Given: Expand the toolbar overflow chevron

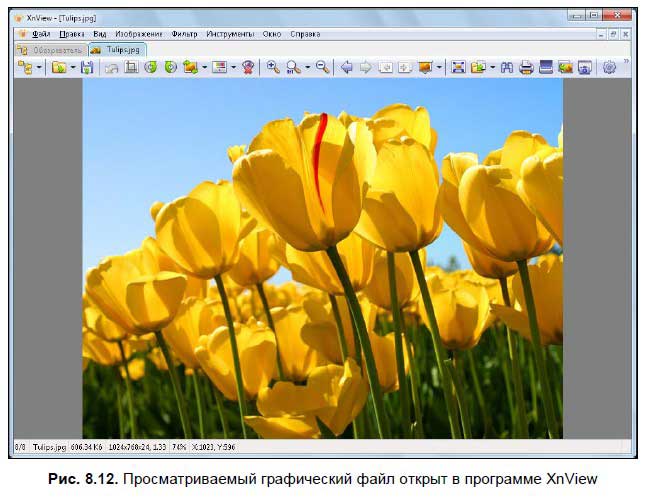Looking at the screenshot, I should pyautogui.click(x=627, y=62).
